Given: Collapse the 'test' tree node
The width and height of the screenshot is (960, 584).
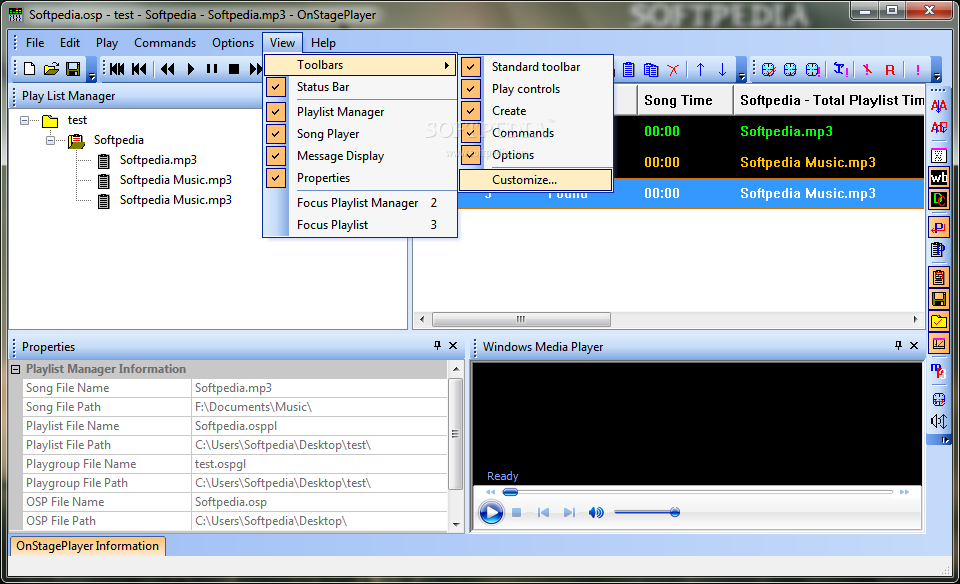Looking at the screenshot, I should coord(24,120).
